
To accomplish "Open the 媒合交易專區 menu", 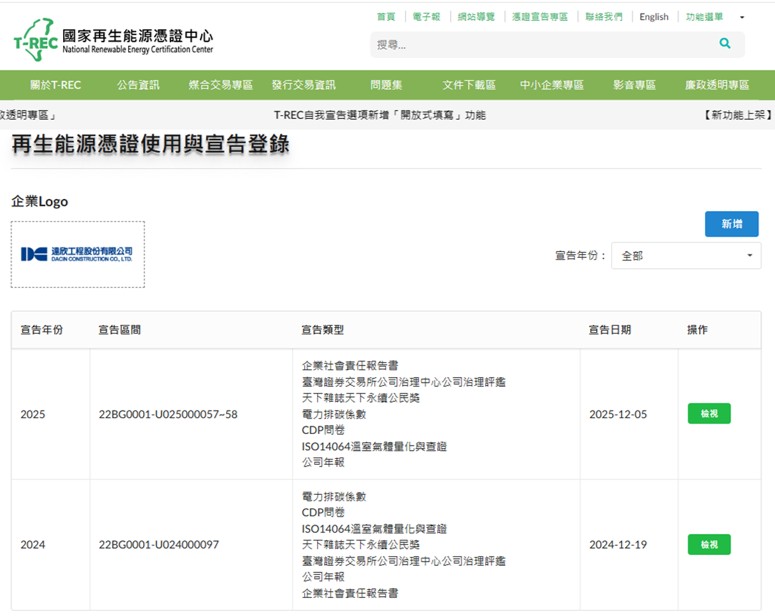I will [221, 85].
